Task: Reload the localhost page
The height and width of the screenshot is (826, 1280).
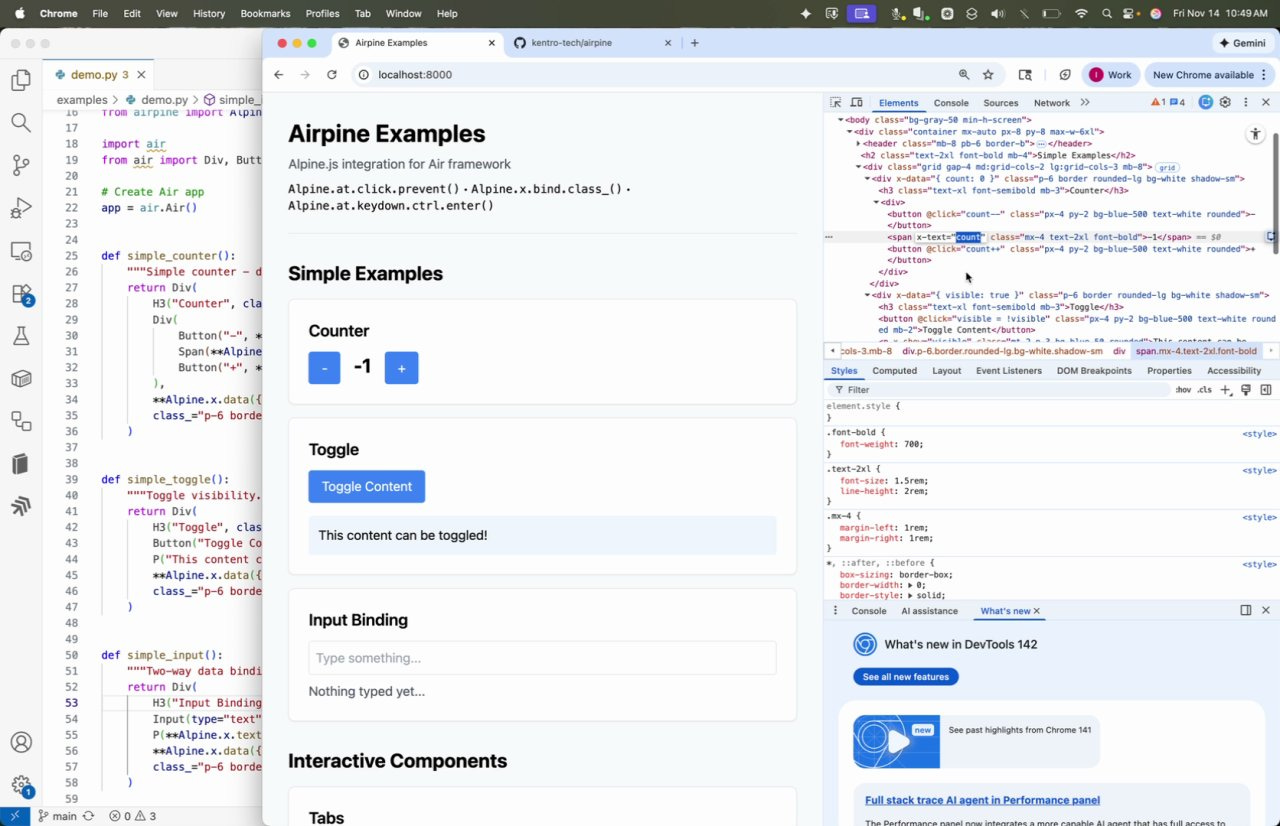Action: point(332,75)
